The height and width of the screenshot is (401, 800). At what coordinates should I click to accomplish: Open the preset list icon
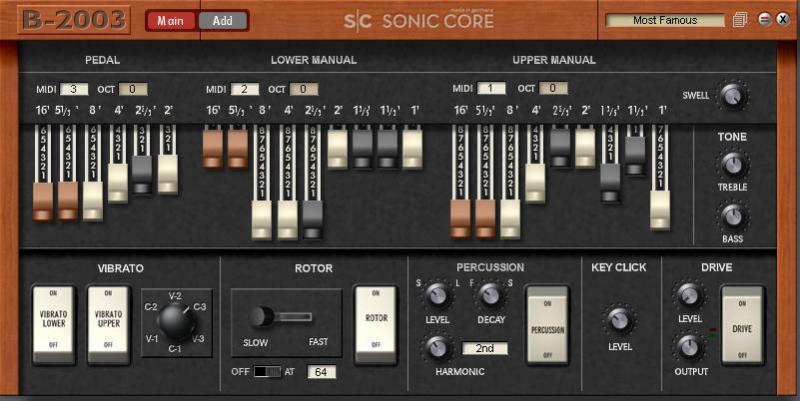(x=740, y=20)
